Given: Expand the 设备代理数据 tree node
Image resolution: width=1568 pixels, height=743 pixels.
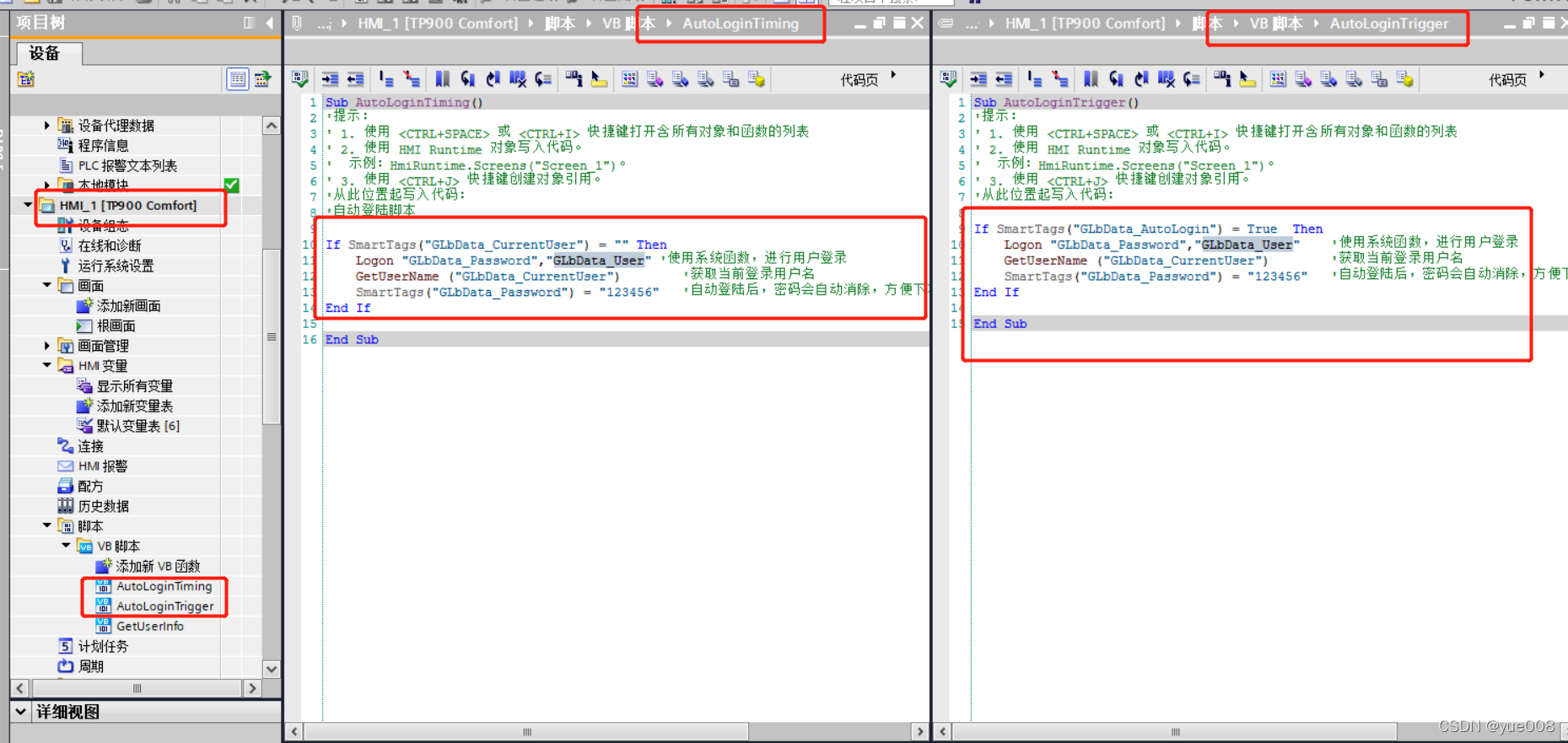Looking at the screenshot, I should pyautogui.click(x=47, y=125).
